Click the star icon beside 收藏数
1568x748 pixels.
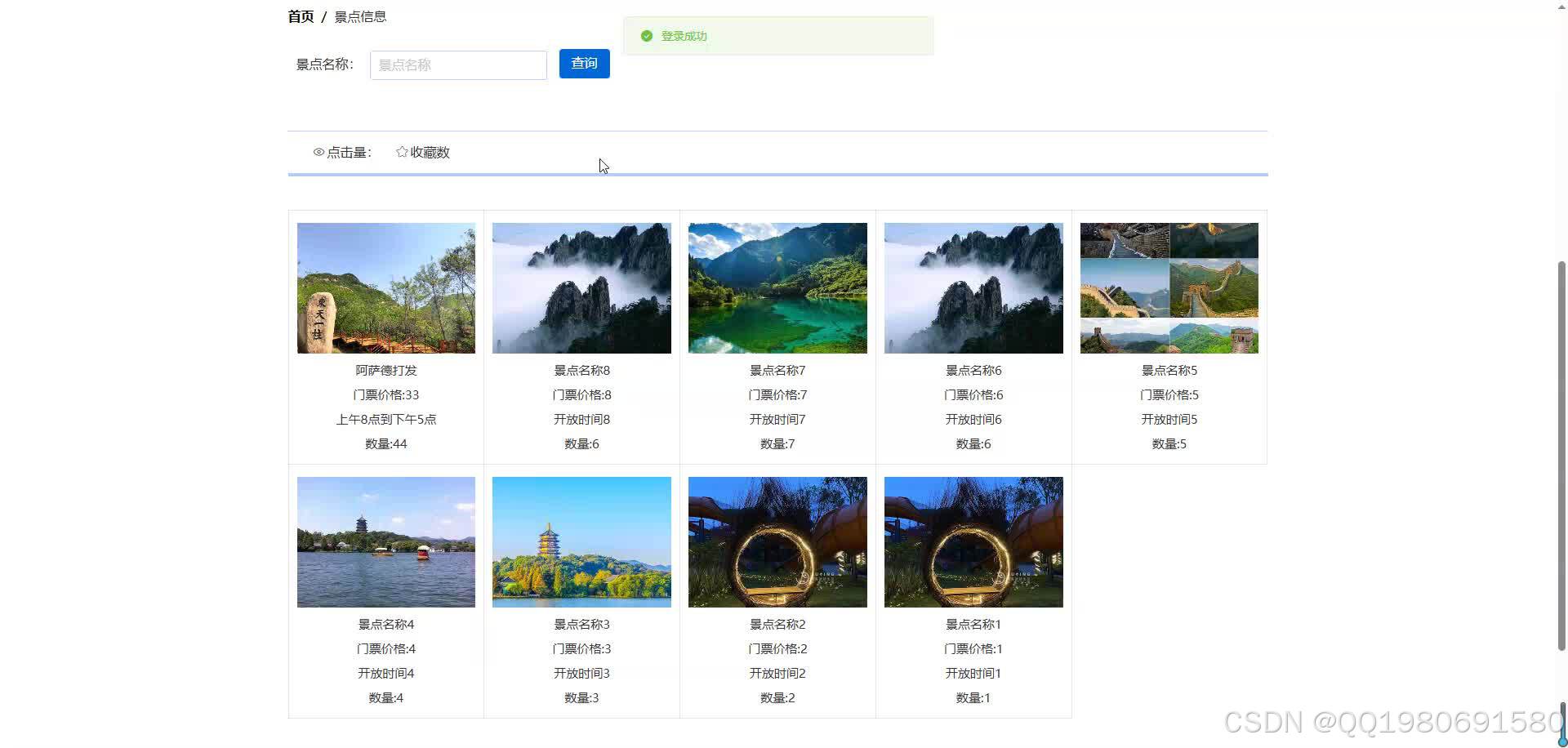401,151
